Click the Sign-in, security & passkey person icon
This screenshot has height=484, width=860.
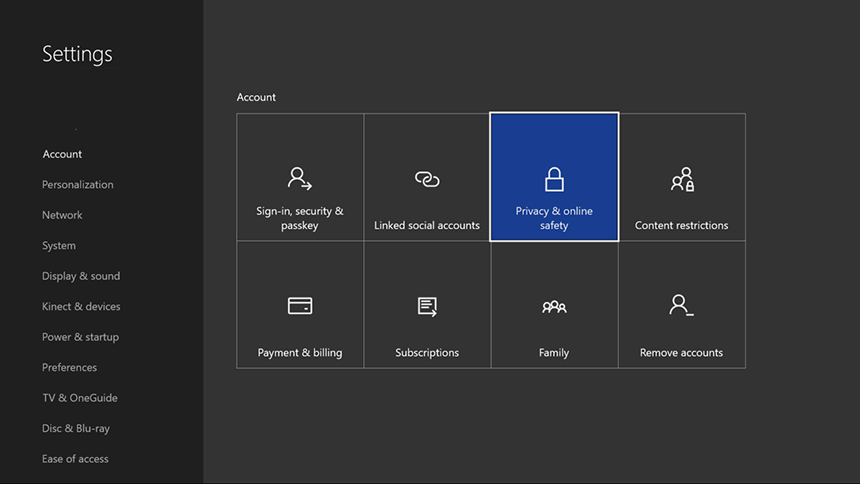click(x=299, y=179)
